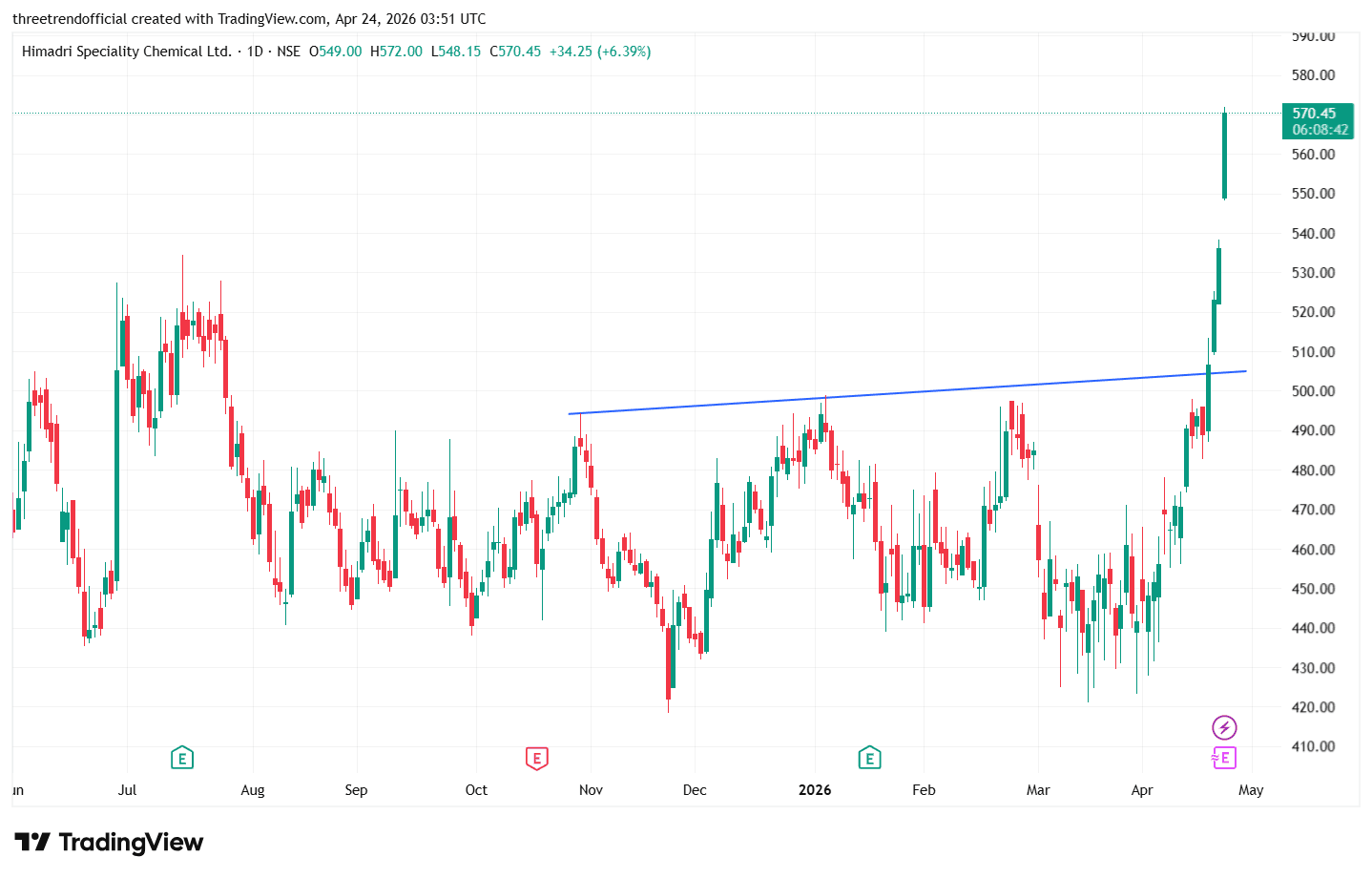Click the 550.00 price axis label

pos(1313,194)
